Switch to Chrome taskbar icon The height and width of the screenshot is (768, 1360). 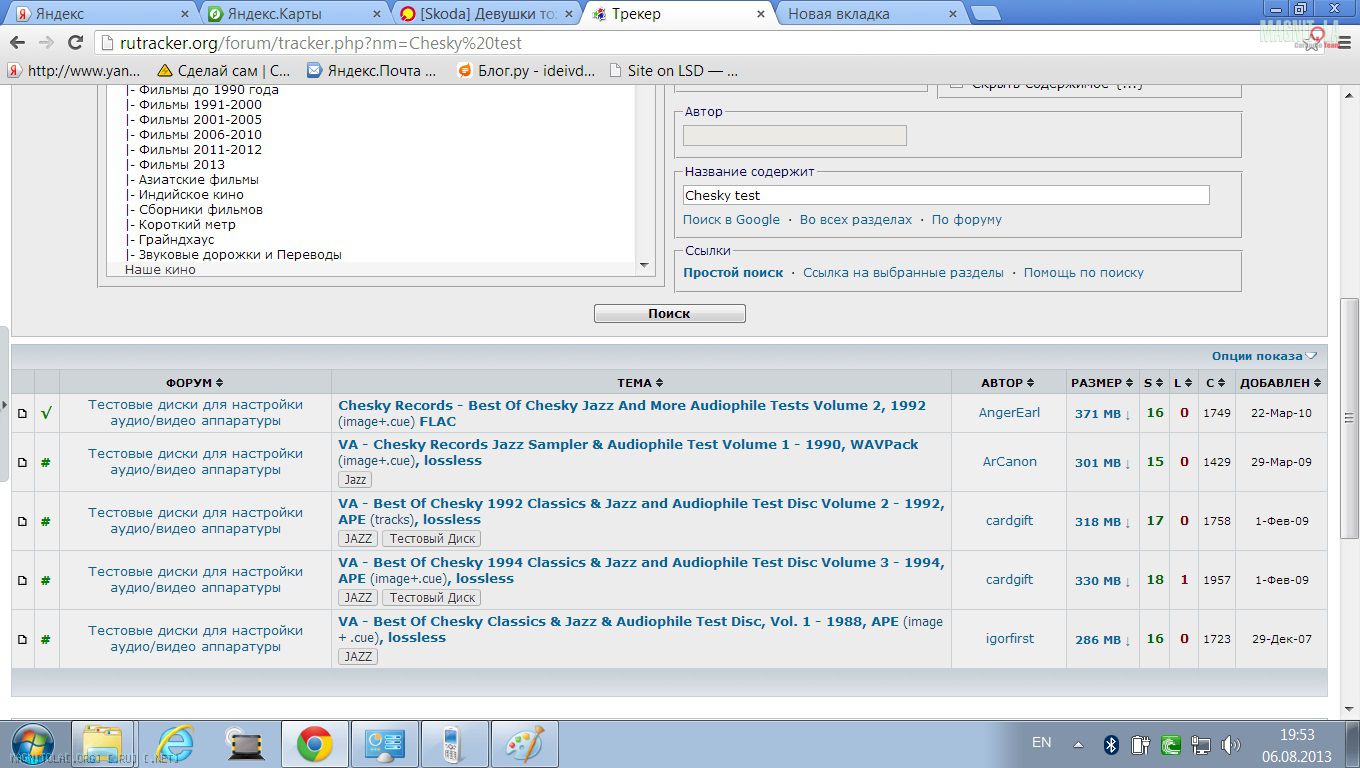tap(314, 744)
